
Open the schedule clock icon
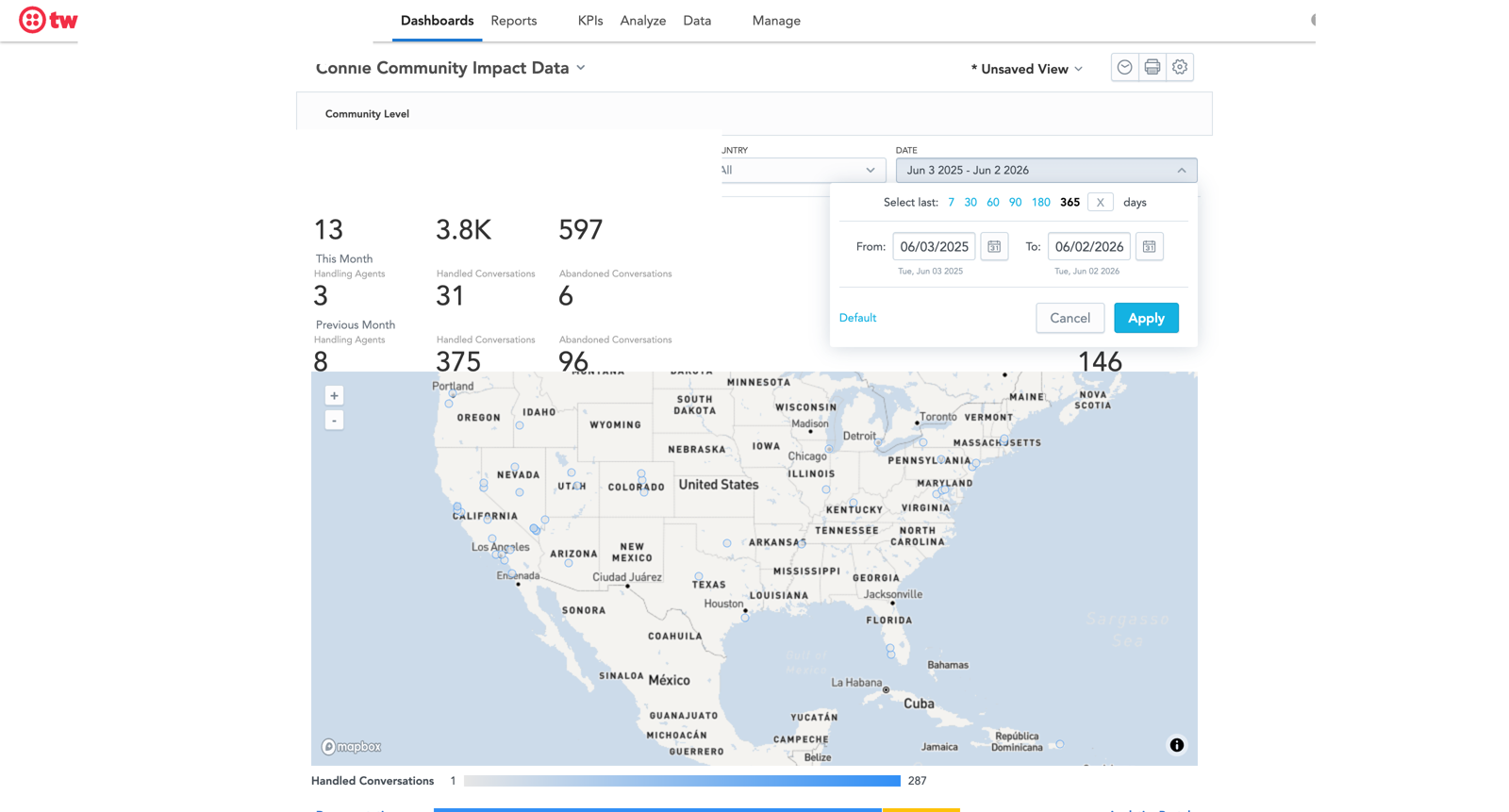pyautogui.click(x=1124, y=67)
